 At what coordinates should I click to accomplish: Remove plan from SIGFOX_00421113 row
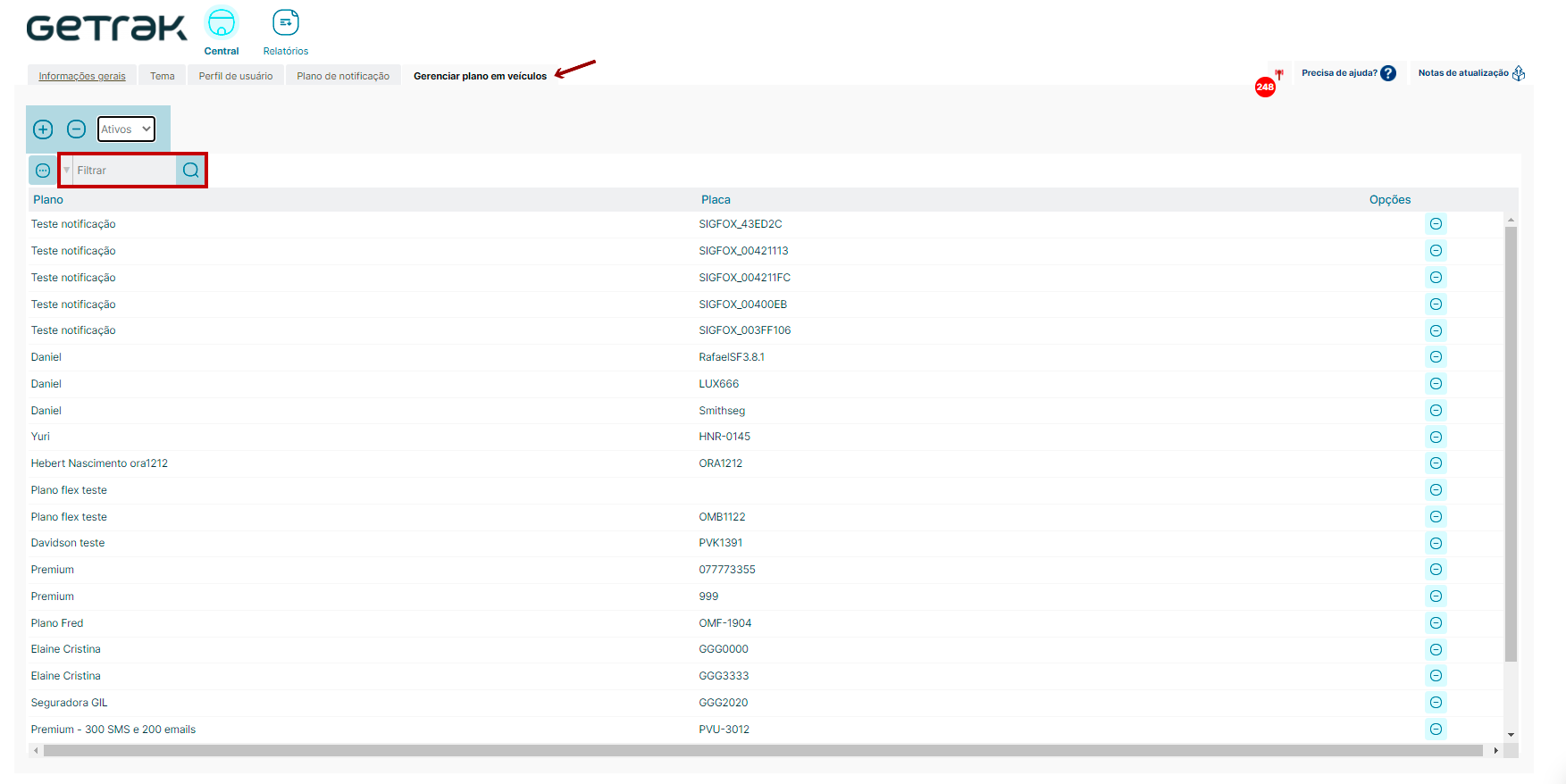tap(1436, 251)
